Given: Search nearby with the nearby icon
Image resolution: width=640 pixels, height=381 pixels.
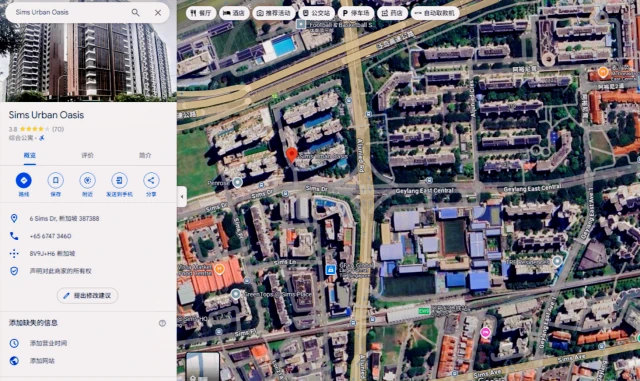Looking at the screenshot, I should (87, 180).
